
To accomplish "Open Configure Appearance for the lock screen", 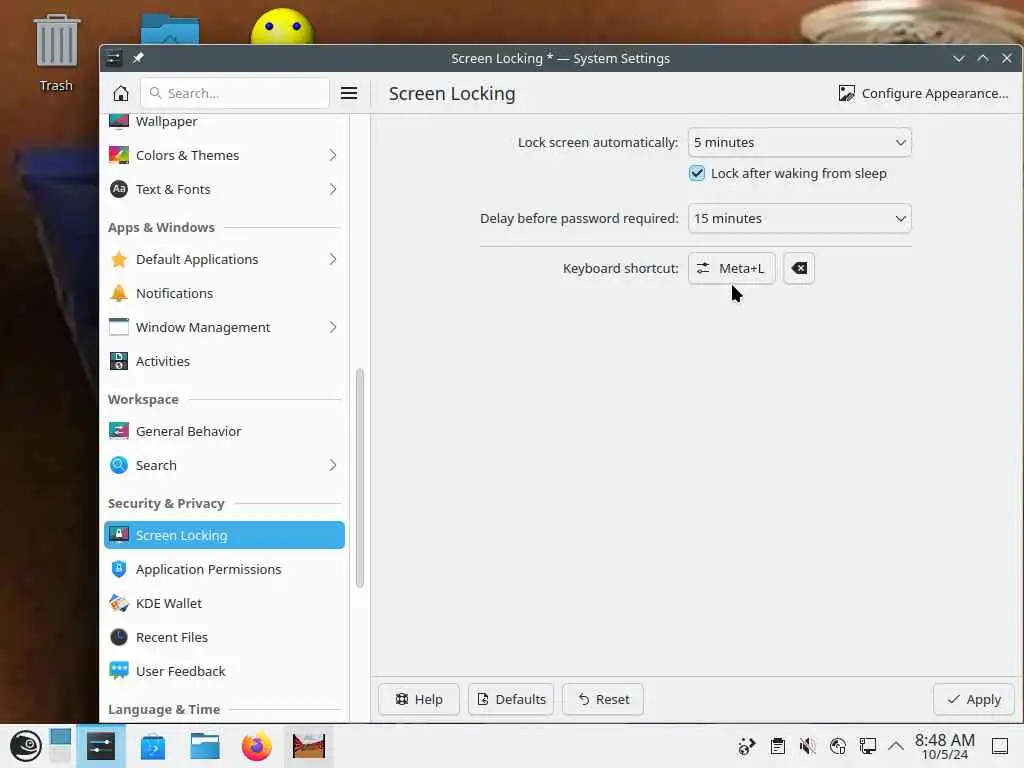I will pos(923,93).
